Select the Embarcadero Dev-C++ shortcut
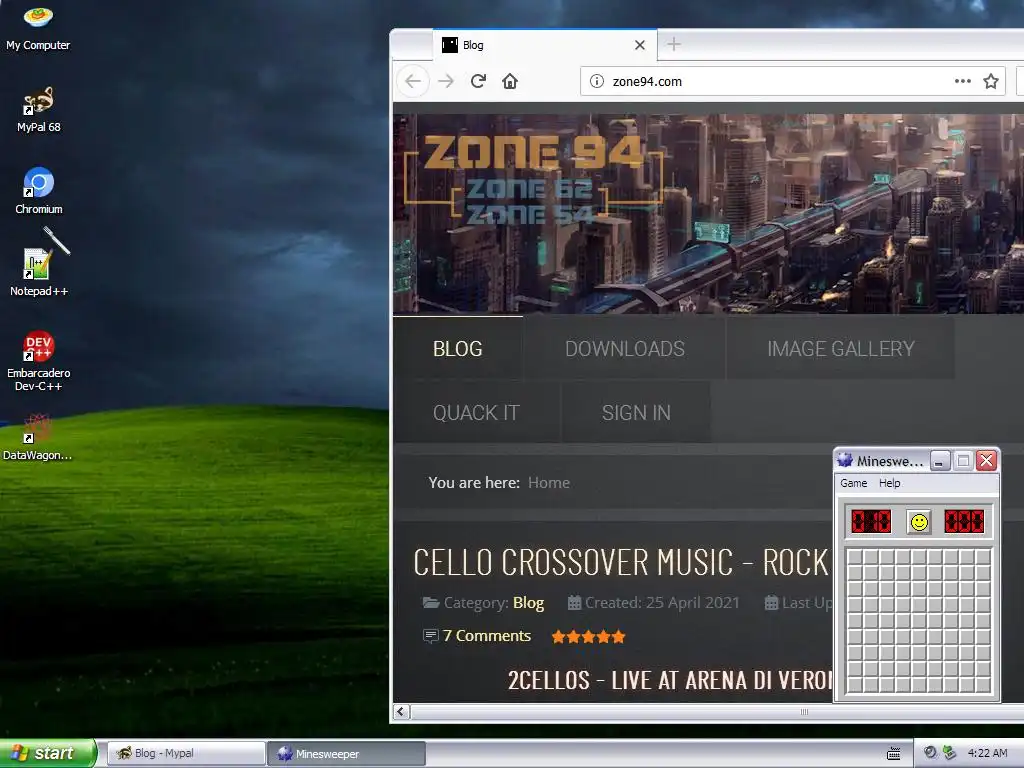Viewport: 1024px width, 768px height. [39, 360]
